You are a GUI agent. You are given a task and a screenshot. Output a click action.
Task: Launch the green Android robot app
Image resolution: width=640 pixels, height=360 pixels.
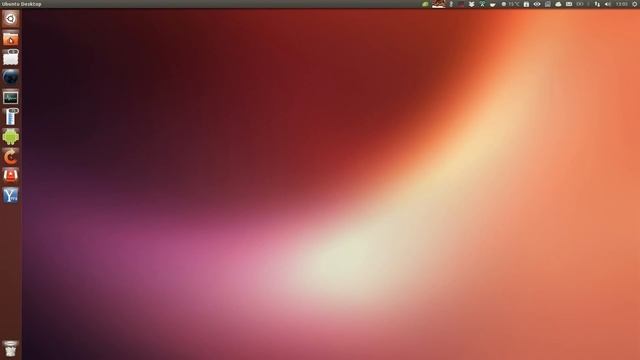11,137
